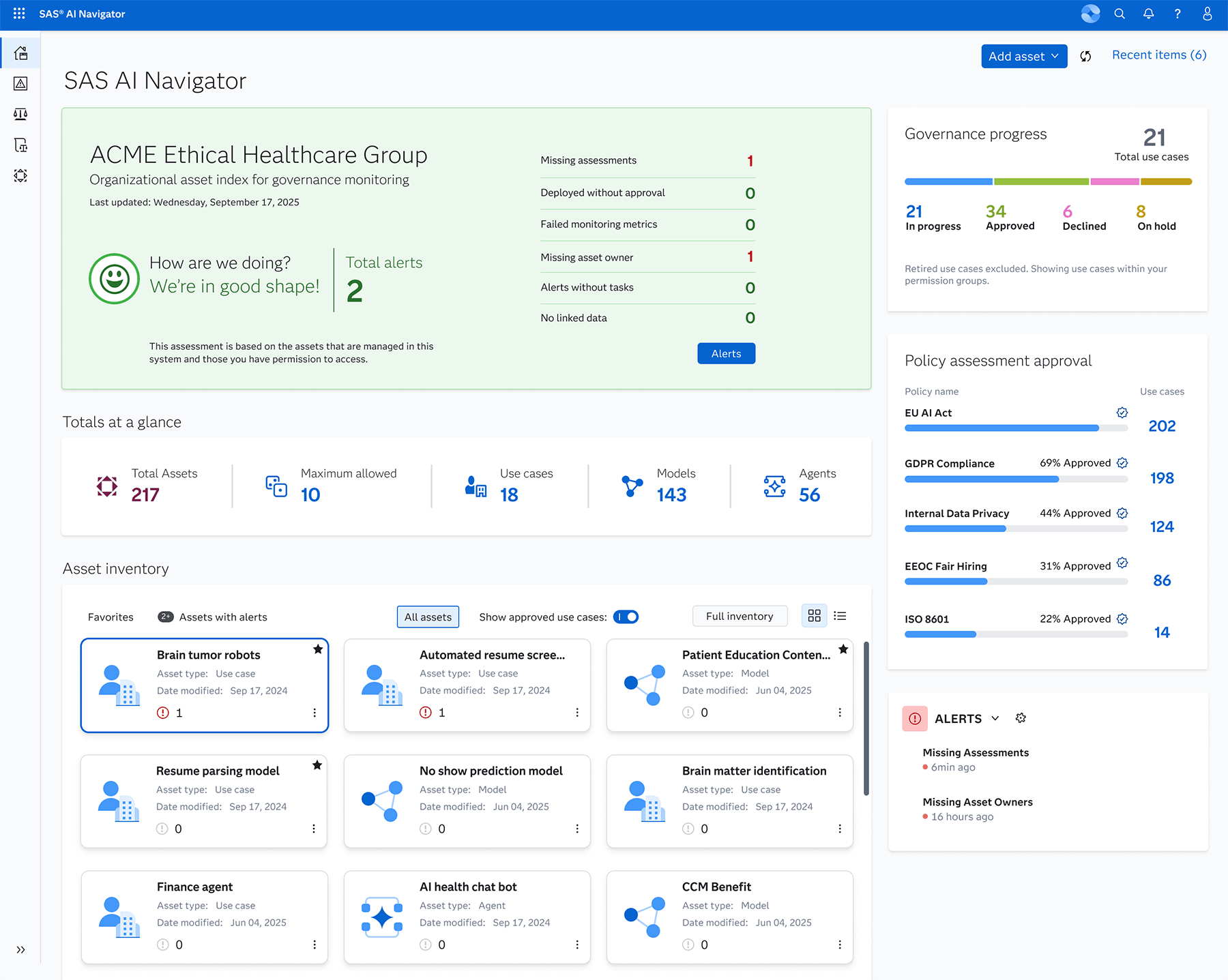The height and width of the screenshot is (980, 1228).
Task: Open the document inventory sidebar icon
Action: pos(20,145)
